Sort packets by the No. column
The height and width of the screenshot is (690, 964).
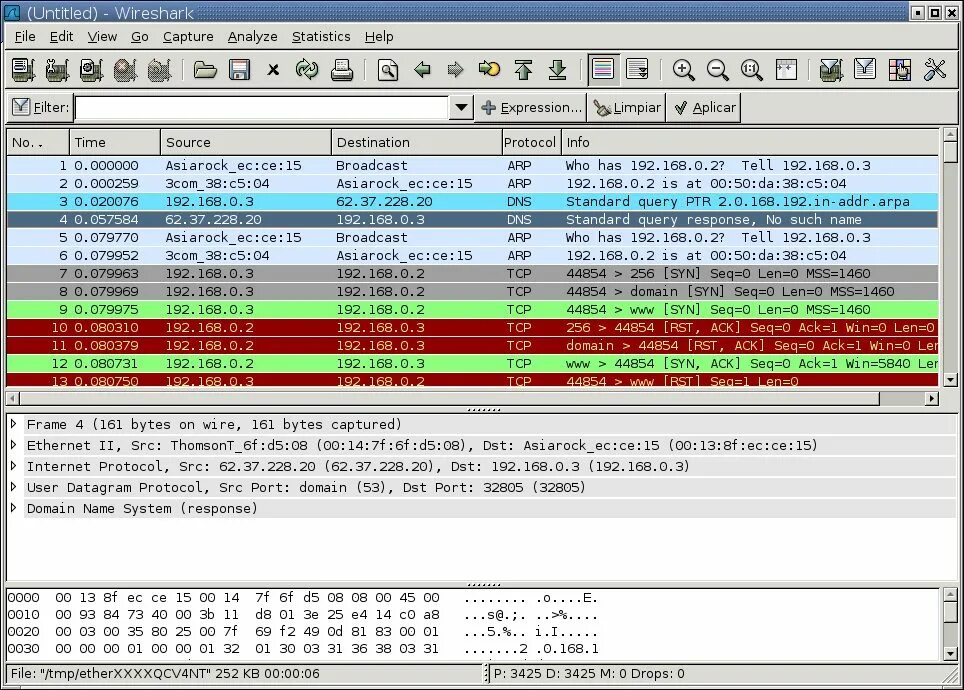point(38,142)
